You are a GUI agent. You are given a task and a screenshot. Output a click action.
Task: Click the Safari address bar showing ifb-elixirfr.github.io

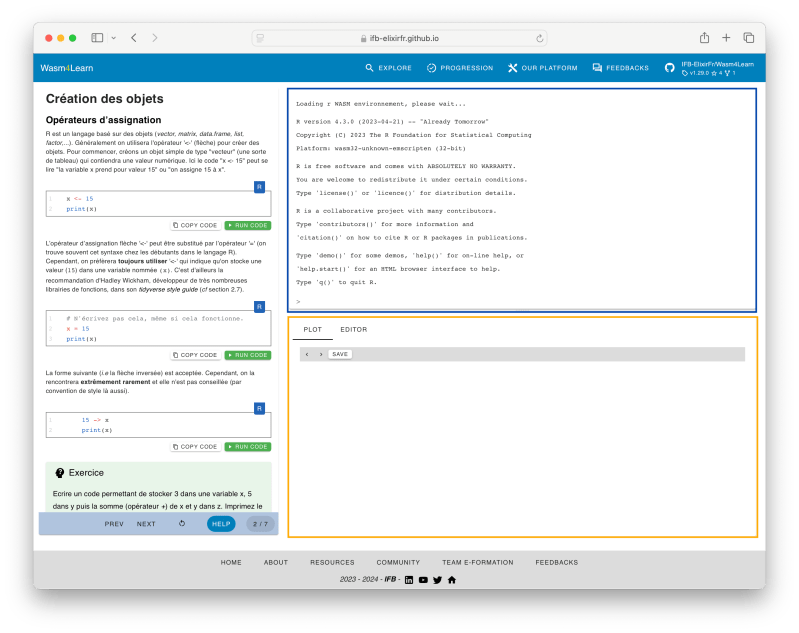pos(400,38)
